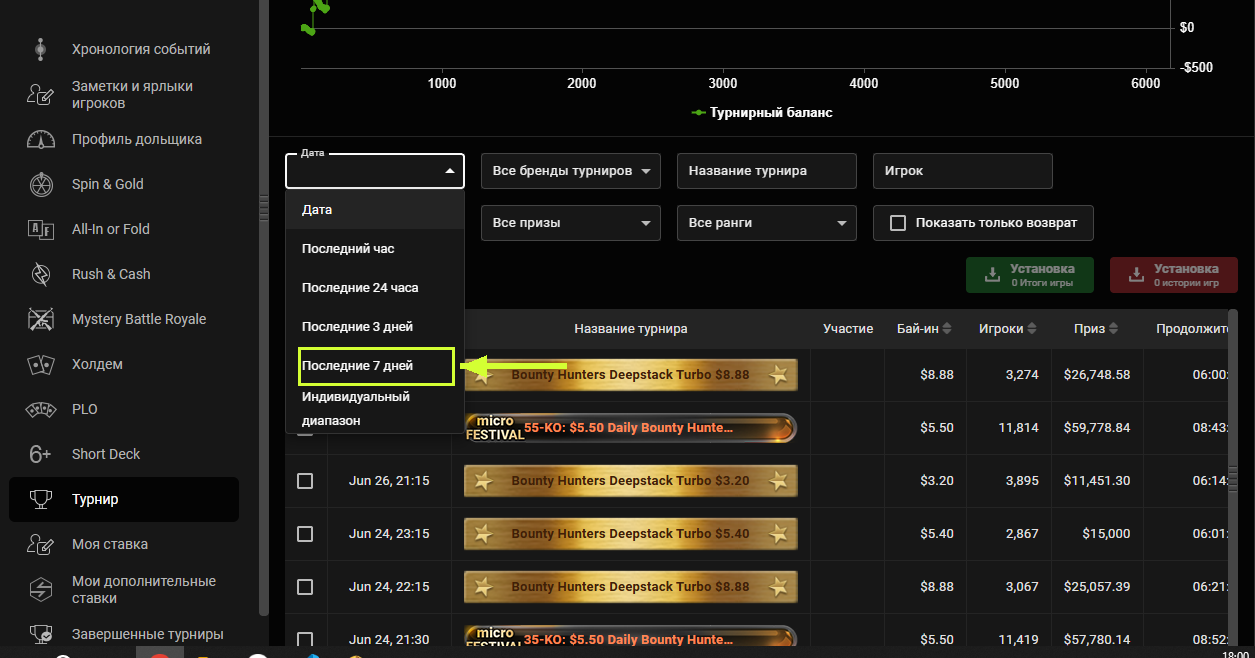This screenshot has width=1255, height=658.
Task: Click the prize cell $15,000
Action: coord(1106,534)
